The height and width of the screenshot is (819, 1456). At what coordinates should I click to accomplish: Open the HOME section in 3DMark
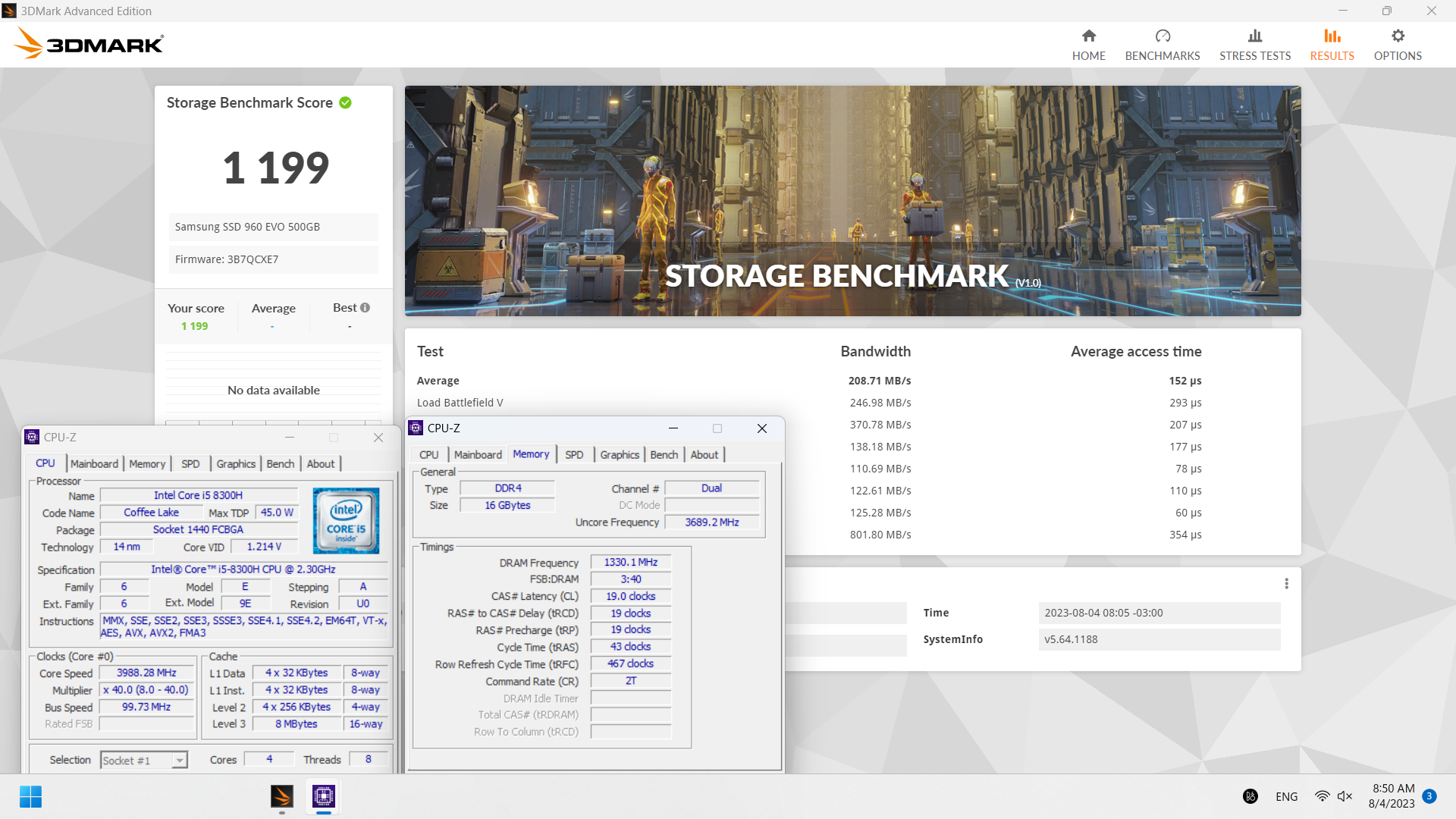[1088, 45]
